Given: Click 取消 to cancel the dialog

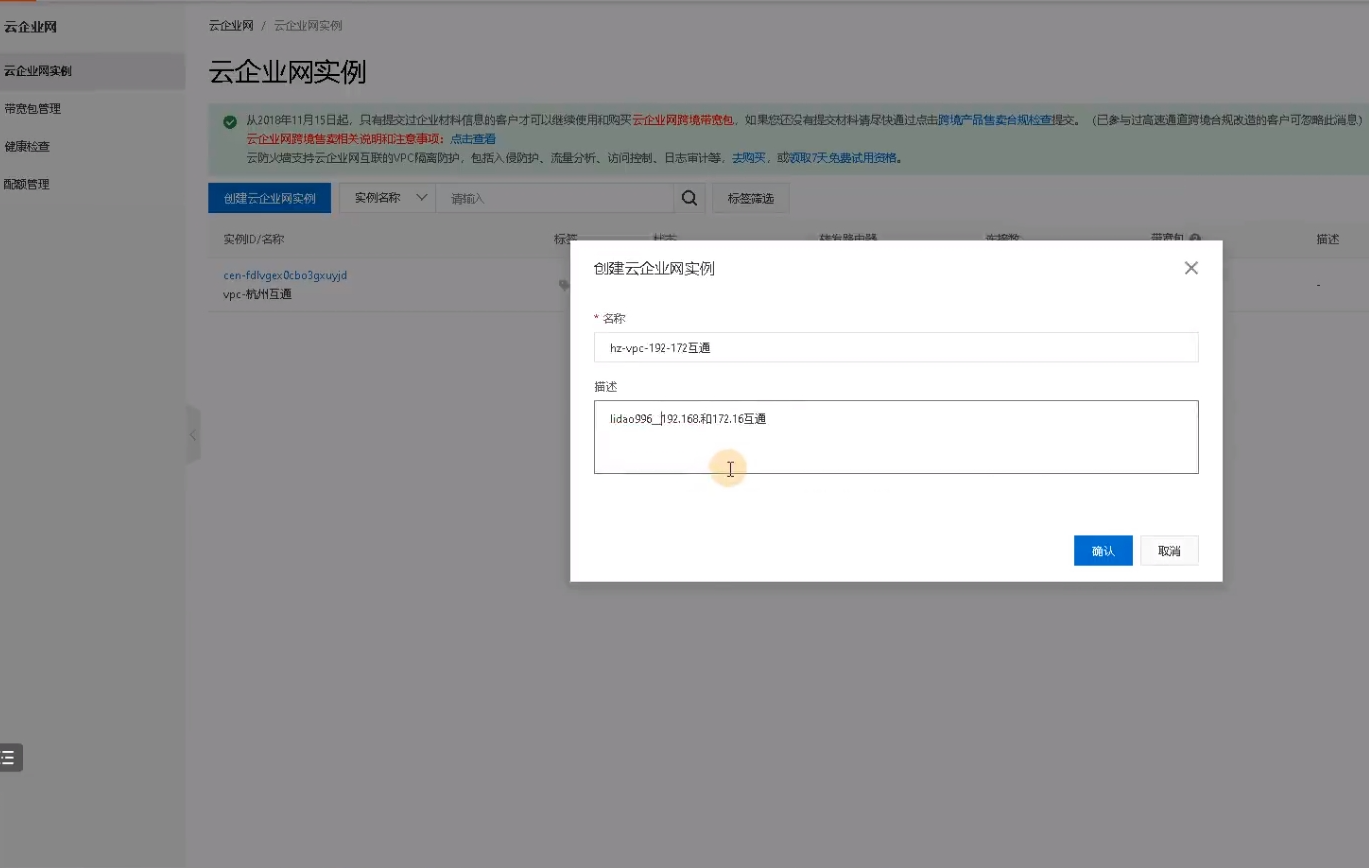Looking at the screenshot, I should click(x=1168, y=550).
